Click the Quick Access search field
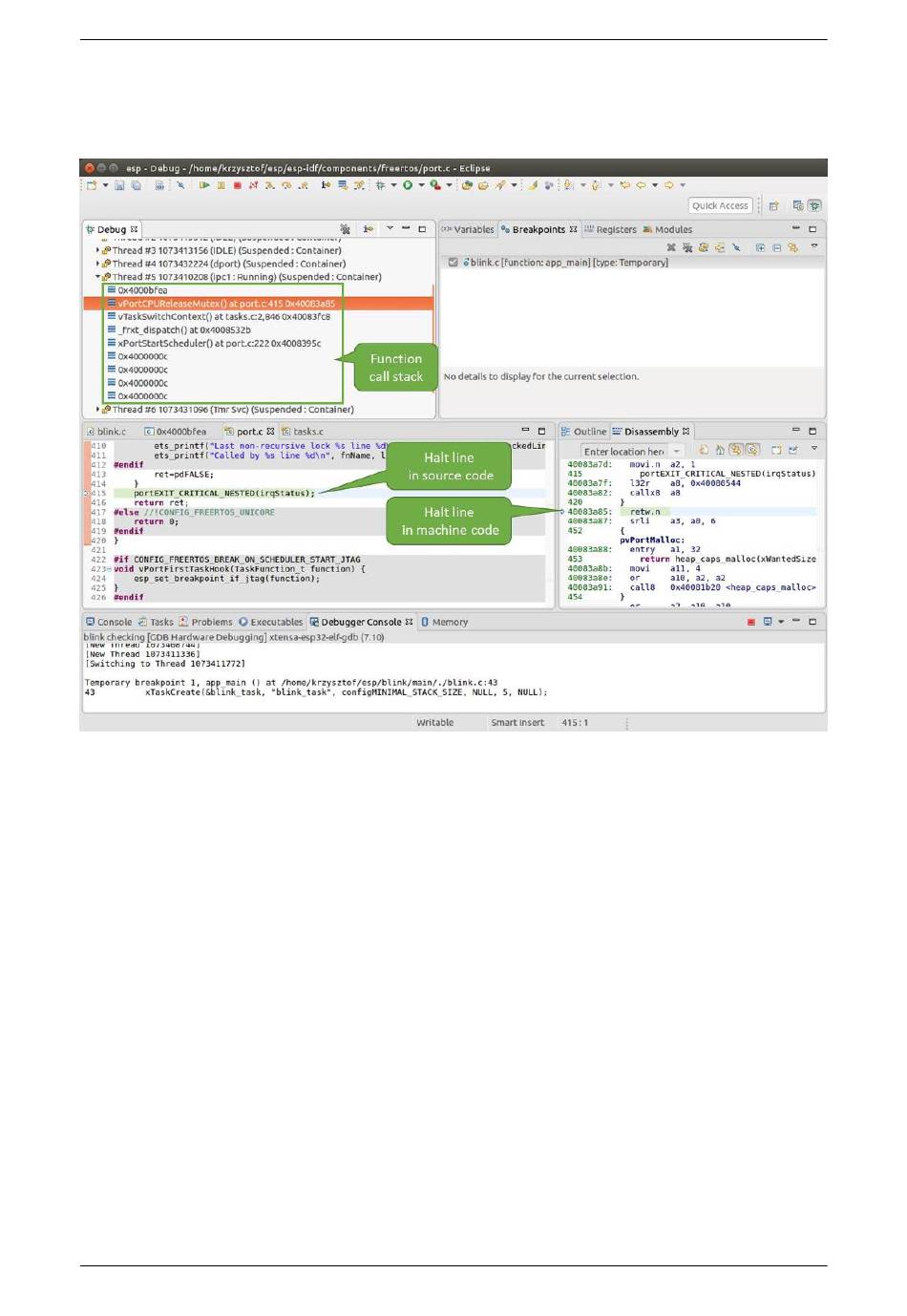 click(x=720, y=205)
